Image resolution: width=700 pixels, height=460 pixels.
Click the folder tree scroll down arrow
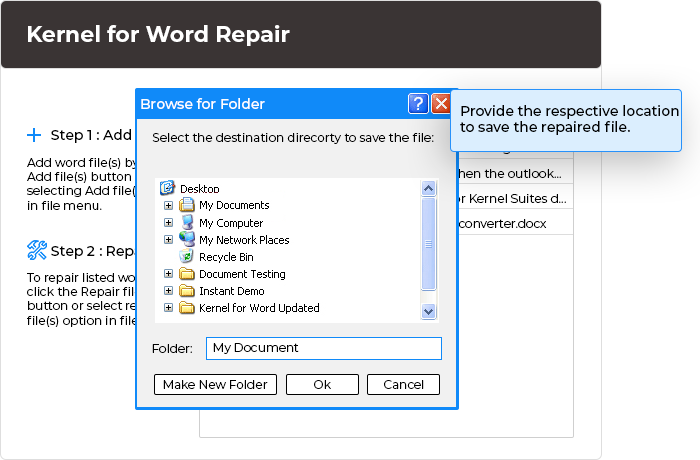pyautogui.click(x=429, y=311)
